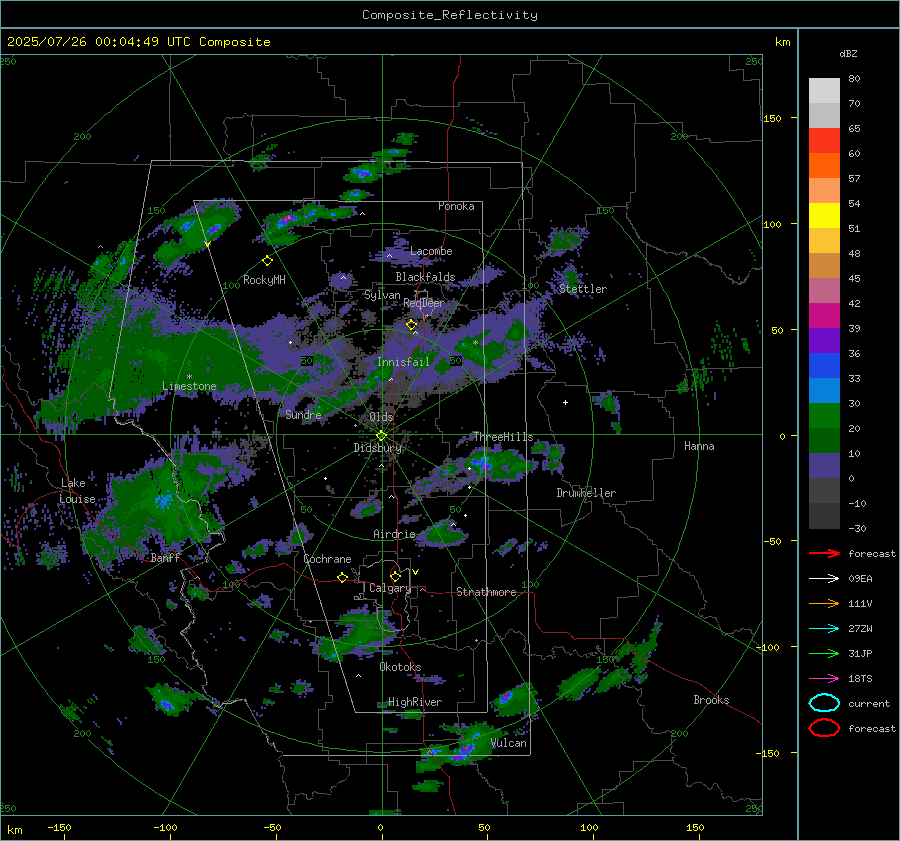900x841 pixels.
Task: Click the dBZ legend heading
Action: tap(848, 53)
